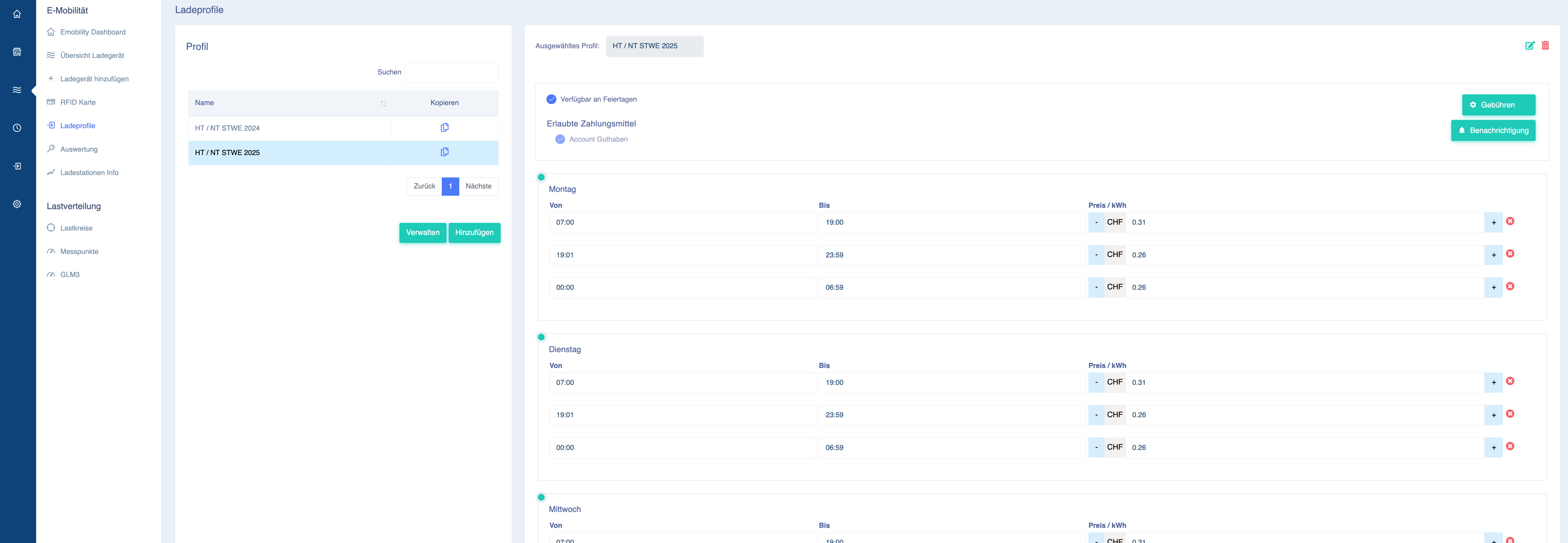Remove Tuesday 19:01 to 23:59 price row
Viewport: 1568px width, 543px height.
[1509, 414]
